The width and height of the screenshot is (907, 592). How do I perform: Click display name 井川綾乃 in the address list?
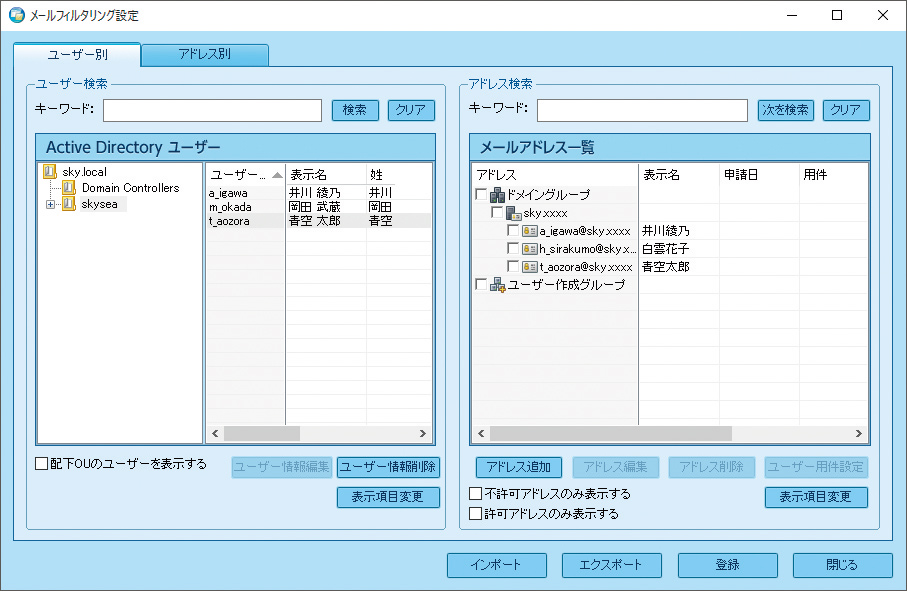666,231
